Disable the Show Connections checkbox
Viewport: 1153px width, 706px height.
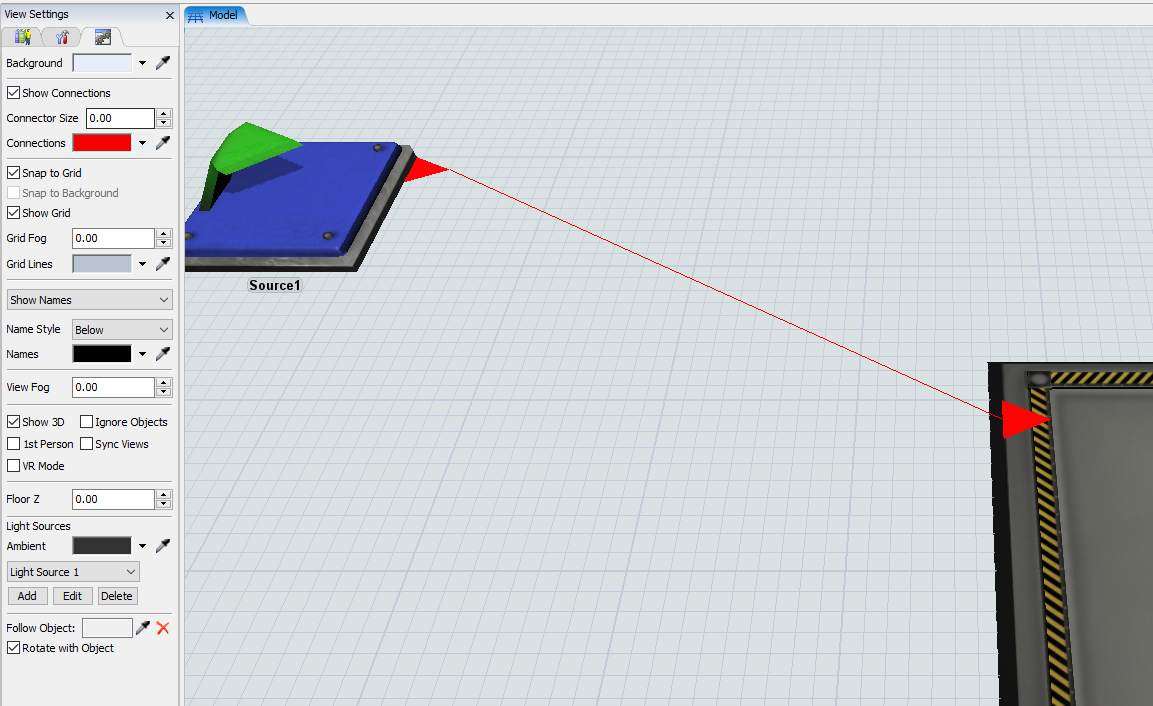[14, 93]
